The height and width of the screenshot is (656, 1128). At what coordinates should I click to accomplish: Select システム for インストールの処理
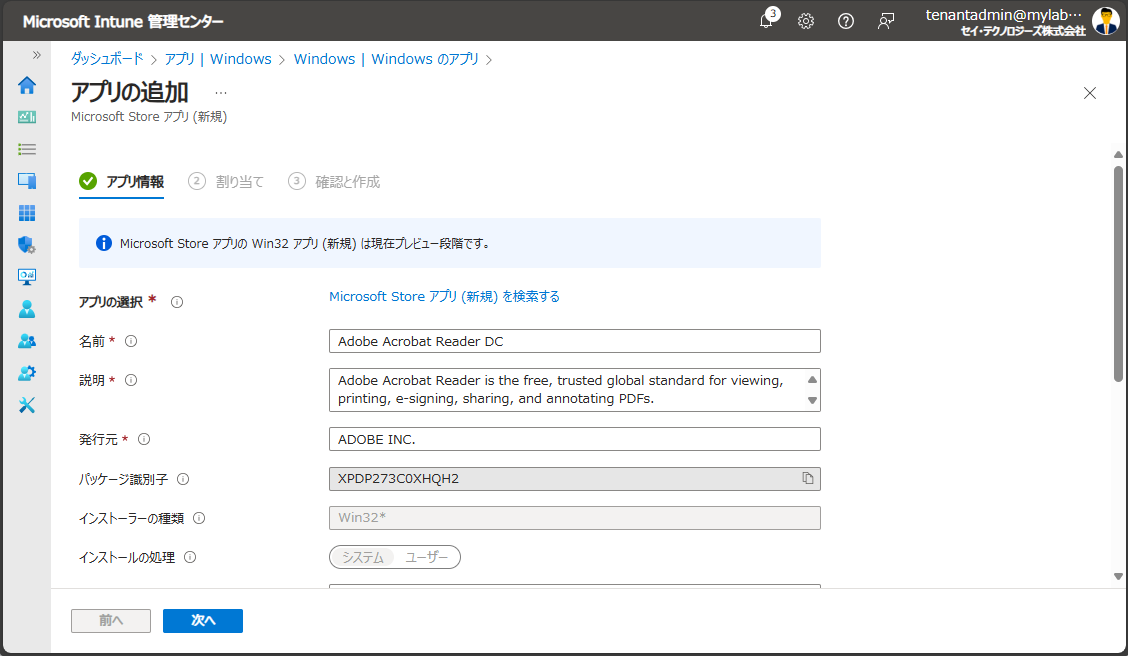pyautogui.click(x=362, y=557)
